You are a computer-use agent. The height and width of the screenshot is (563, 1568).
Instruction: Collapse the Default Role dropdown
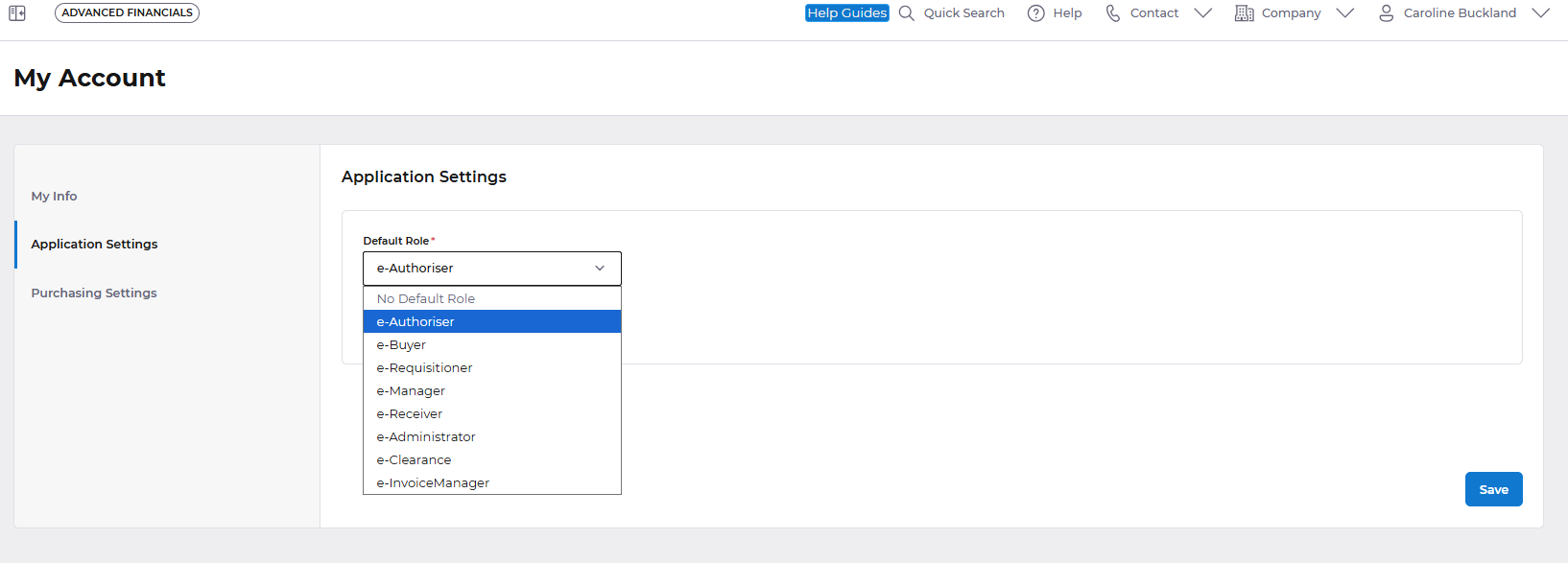[600, 269]
